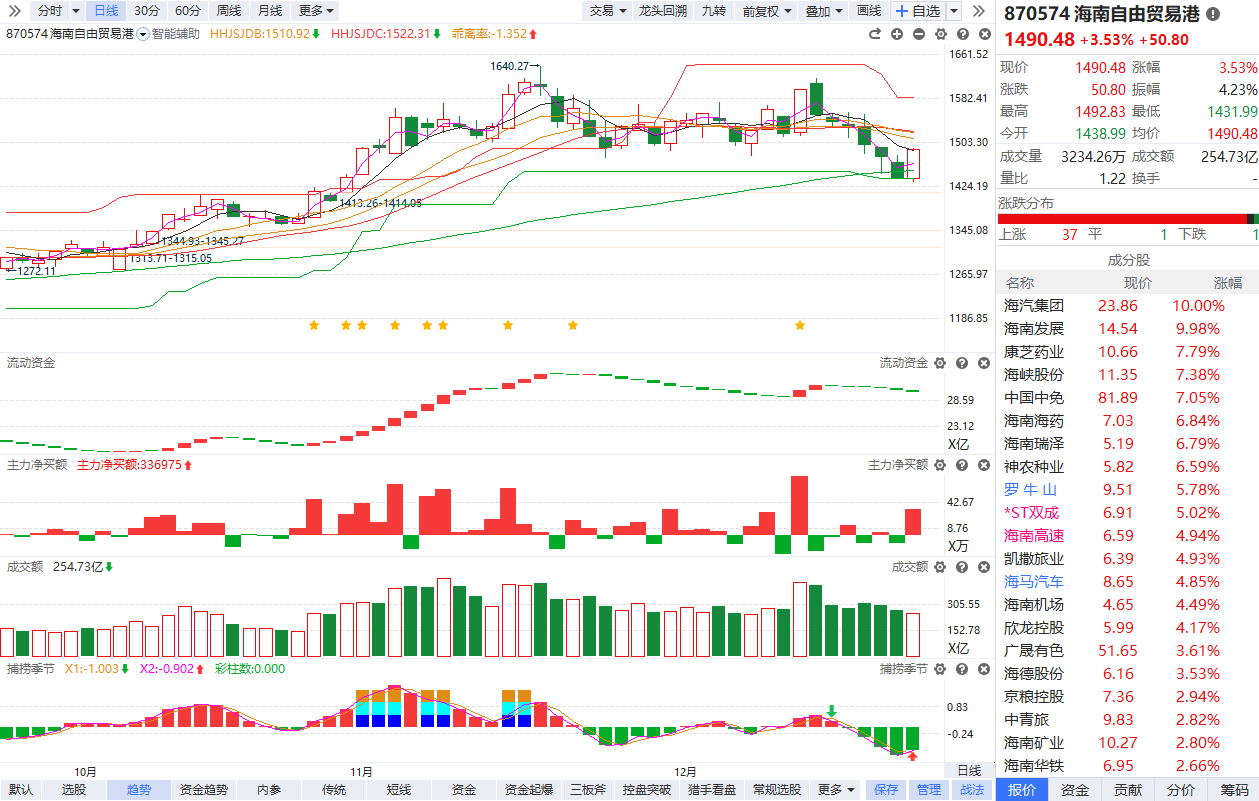Open settings gear for 捞捞季节 indicator
Image resolution: width=1259 pixels, height=801 pixels.
tap(939, 668)
